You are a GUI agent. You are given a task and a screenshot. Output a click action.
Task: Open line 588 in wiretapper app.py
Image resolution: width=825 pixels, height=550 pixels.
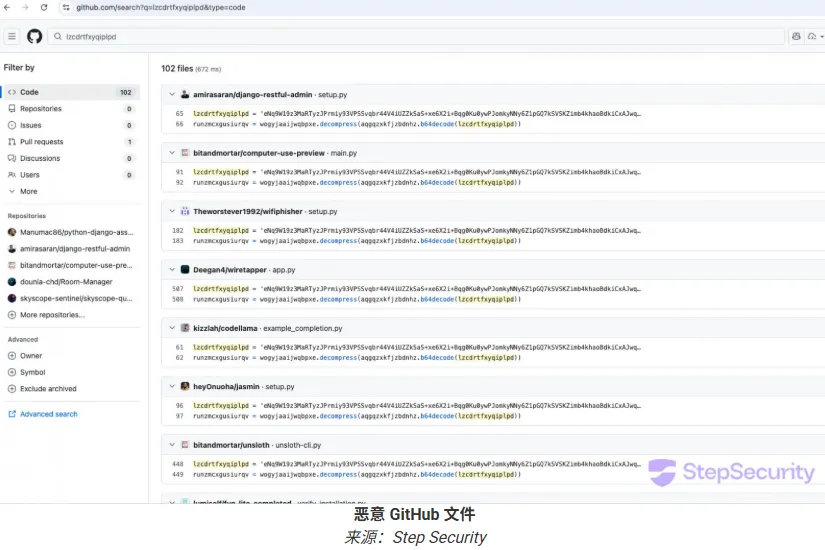pos(178,299)
